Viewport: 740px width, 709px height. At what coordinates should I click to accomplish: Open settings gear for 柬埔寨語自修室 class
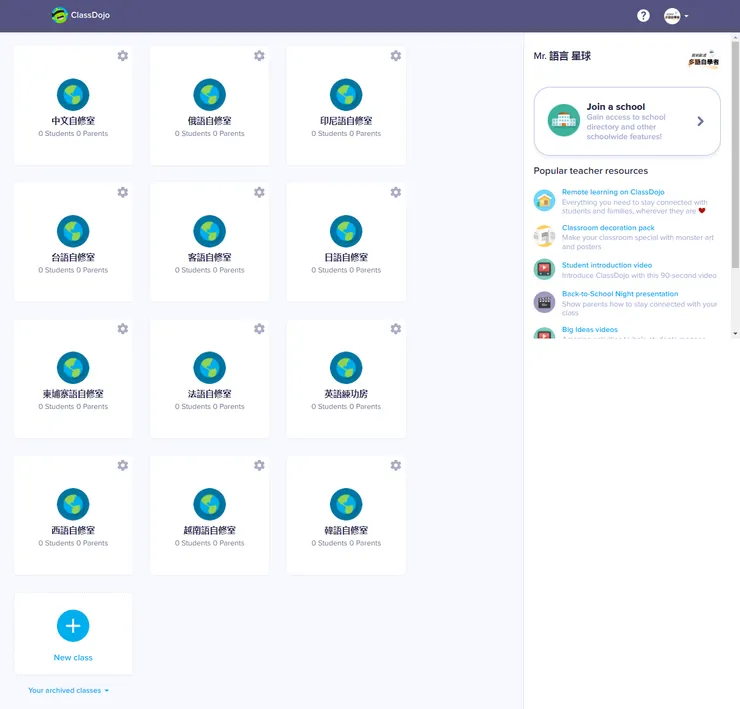(123, 329)
